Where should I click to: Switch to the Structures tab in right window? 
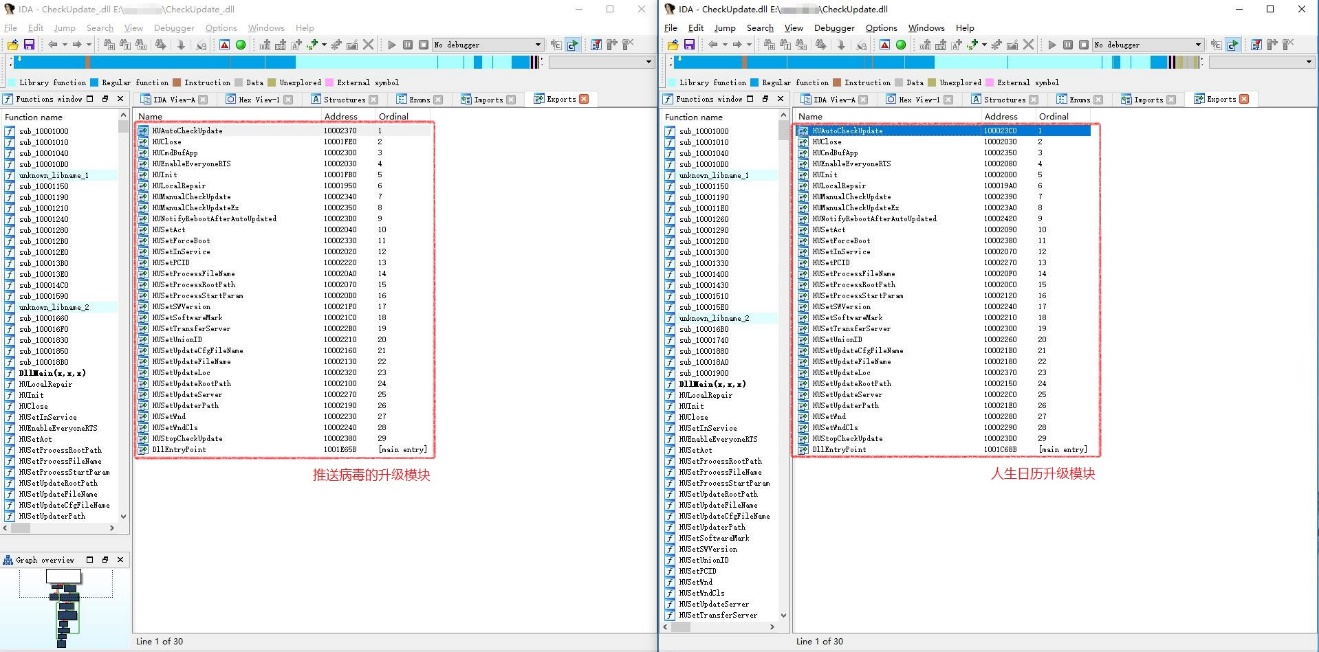pos(1004,99)
